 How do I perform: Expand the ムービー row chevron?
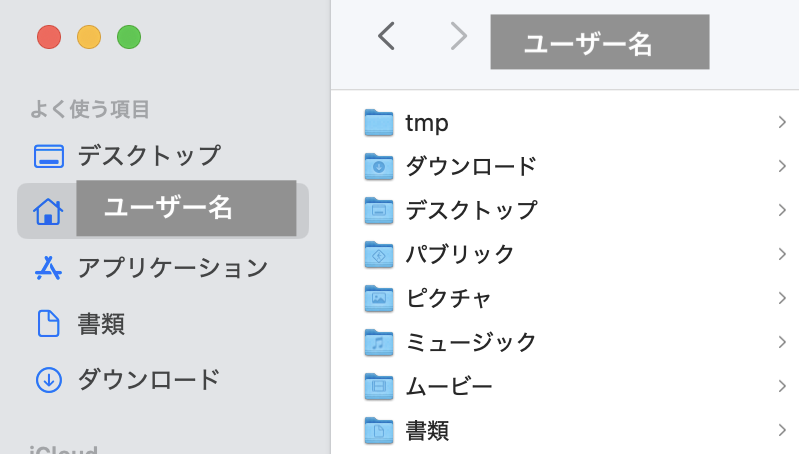click(x=781, y=386)
